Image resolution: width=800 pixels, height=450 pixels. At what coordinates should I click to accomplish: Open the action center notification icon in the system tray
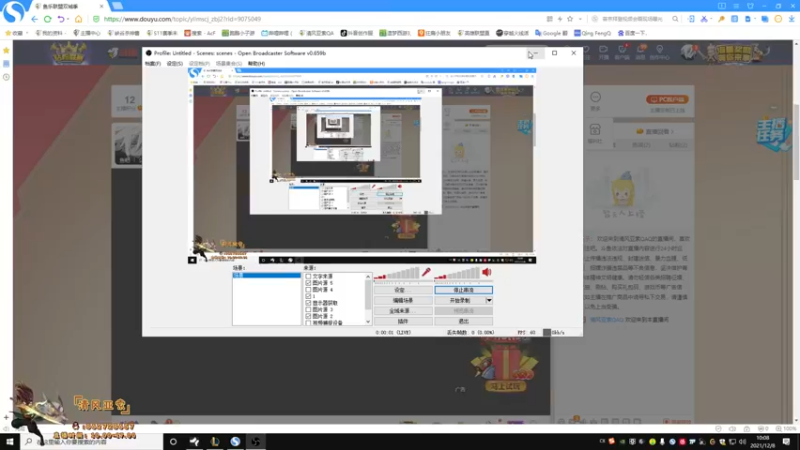(x=786, y=441)
